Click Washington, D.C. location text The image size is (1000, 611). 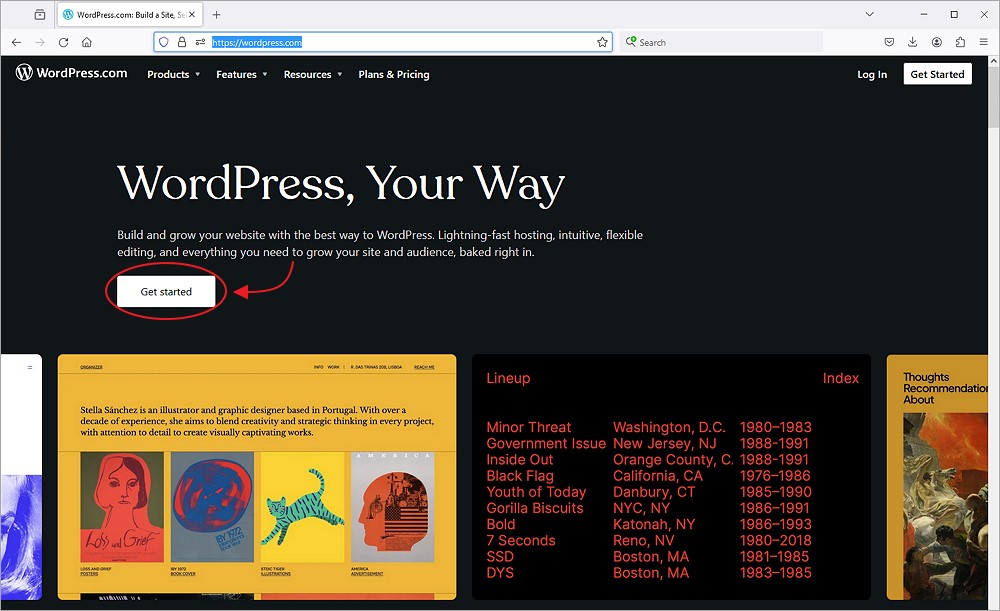pos(669,427)
